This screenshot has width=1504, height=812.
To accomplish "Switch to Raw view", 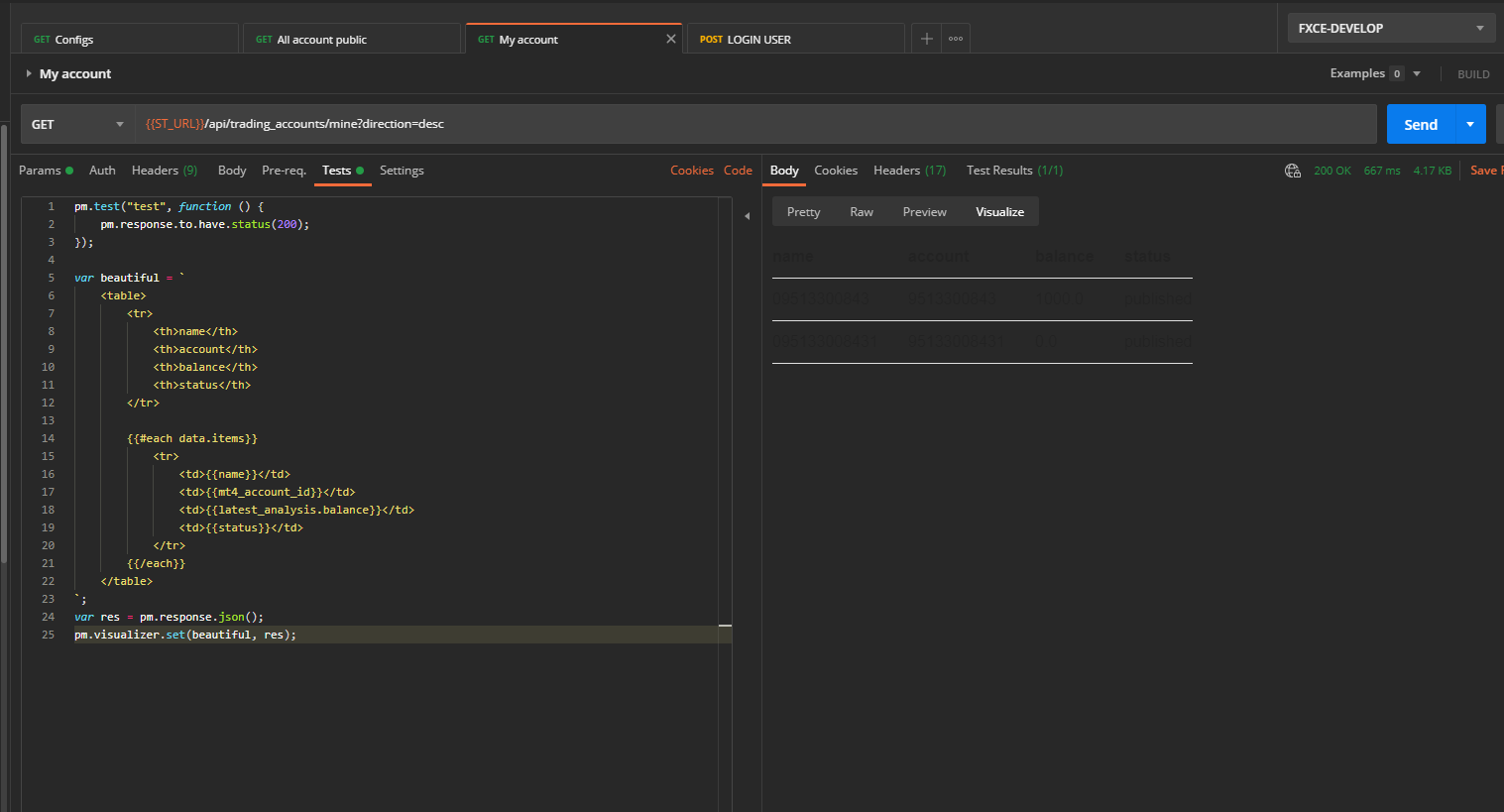I will coord(862,212).
